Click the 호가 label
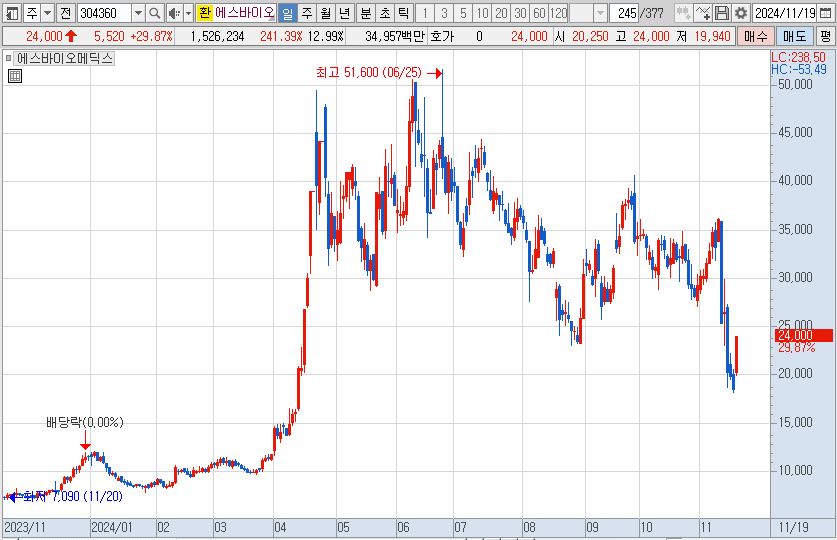 coord(442,36)
